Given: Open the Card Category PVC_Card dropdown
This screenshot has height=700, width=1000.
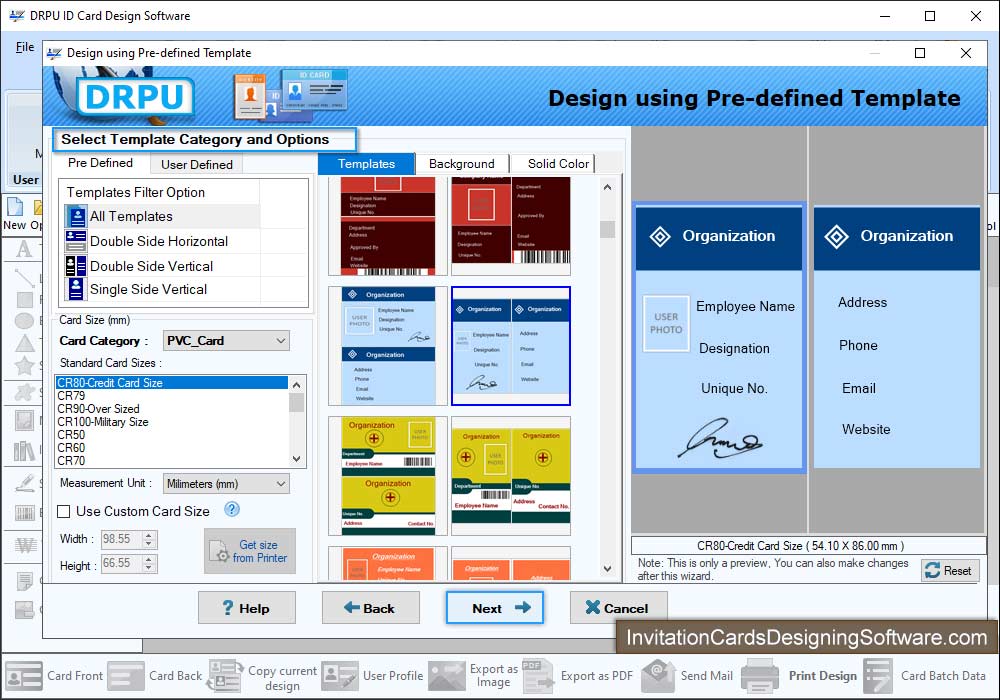Looking at the screenshot, I should [x=226, y=340].
